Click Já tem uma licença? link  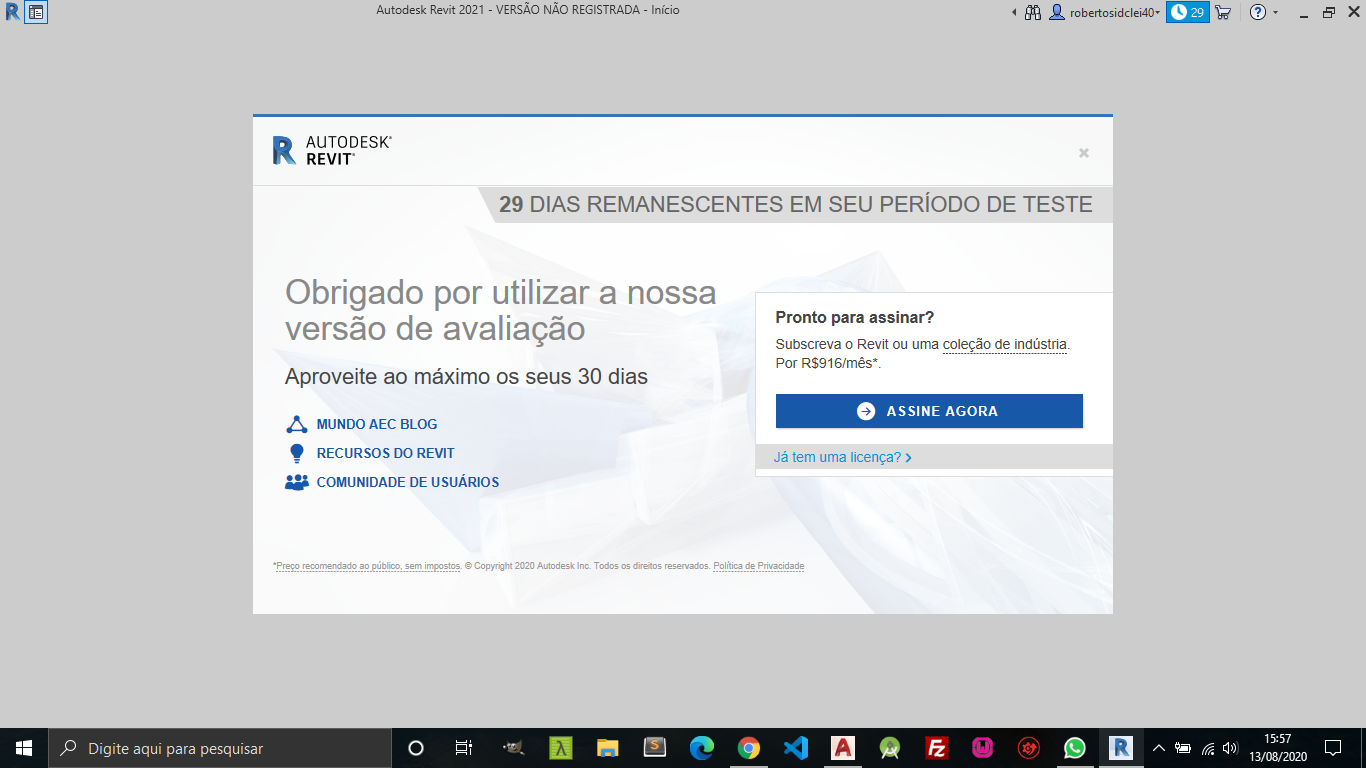coord(842,457)
